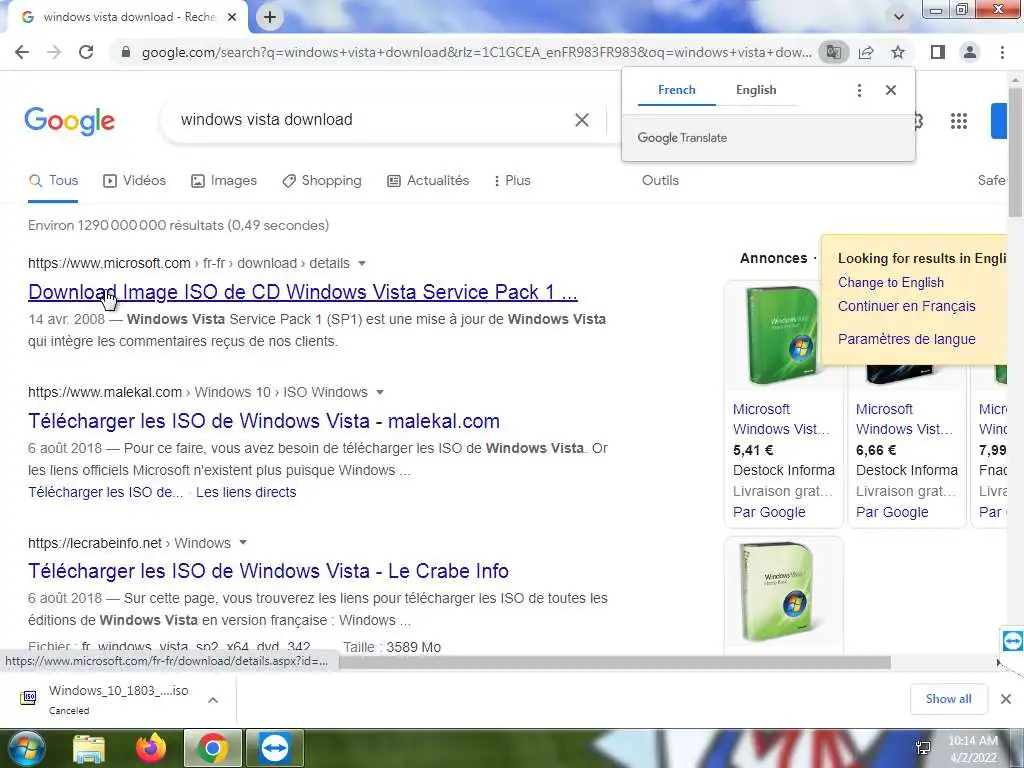
Task: Open the Google Translate icon in address bar
Action: click(833, 52)
